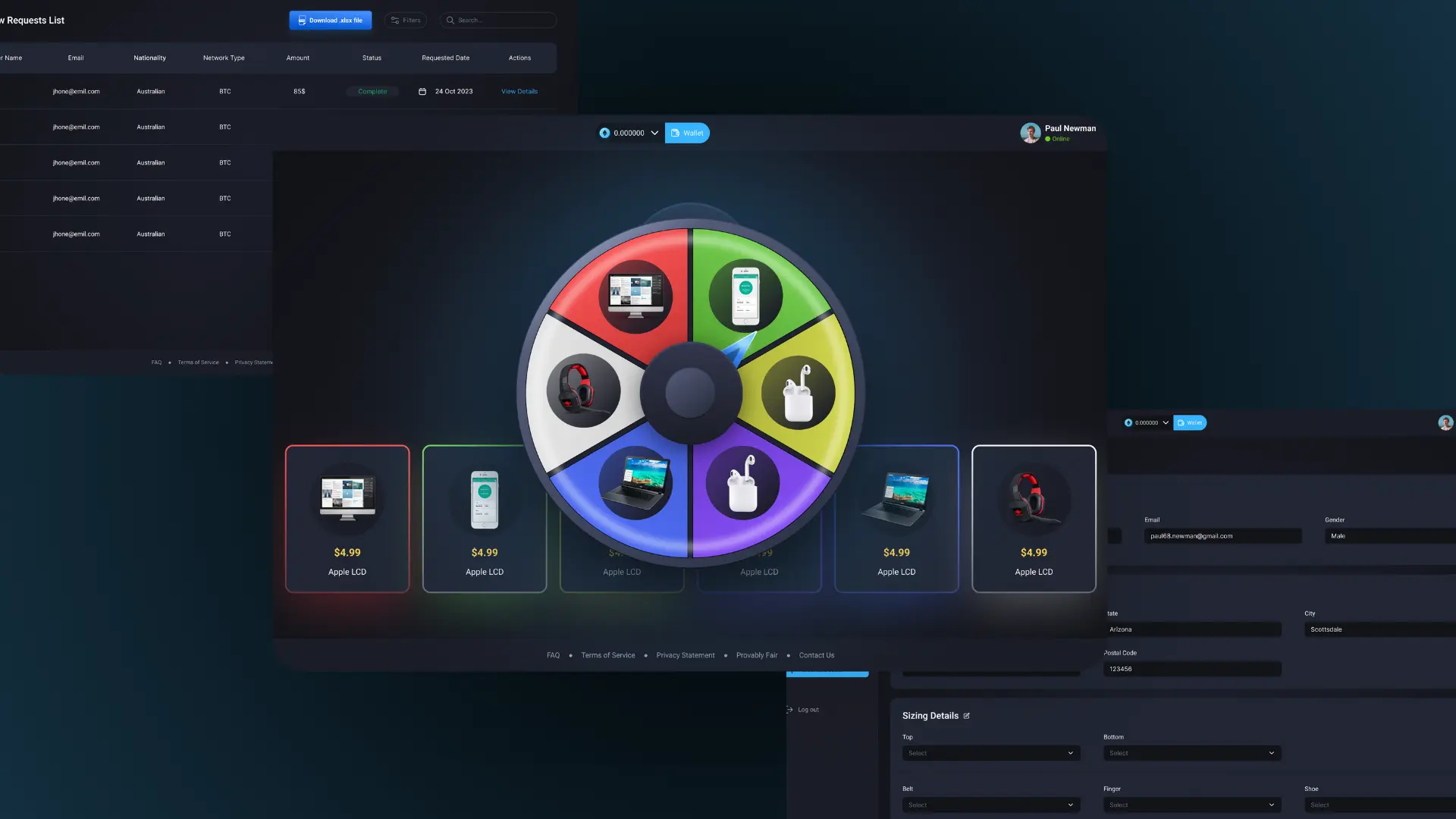Expand the Belt size Select dropdown

[991, 805]
